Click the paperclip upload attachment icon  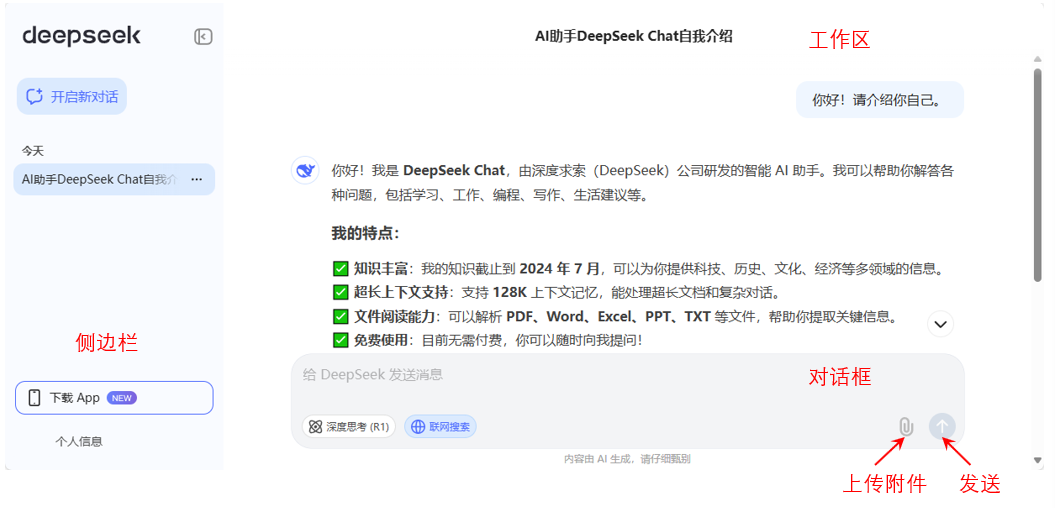click(906, 426)
